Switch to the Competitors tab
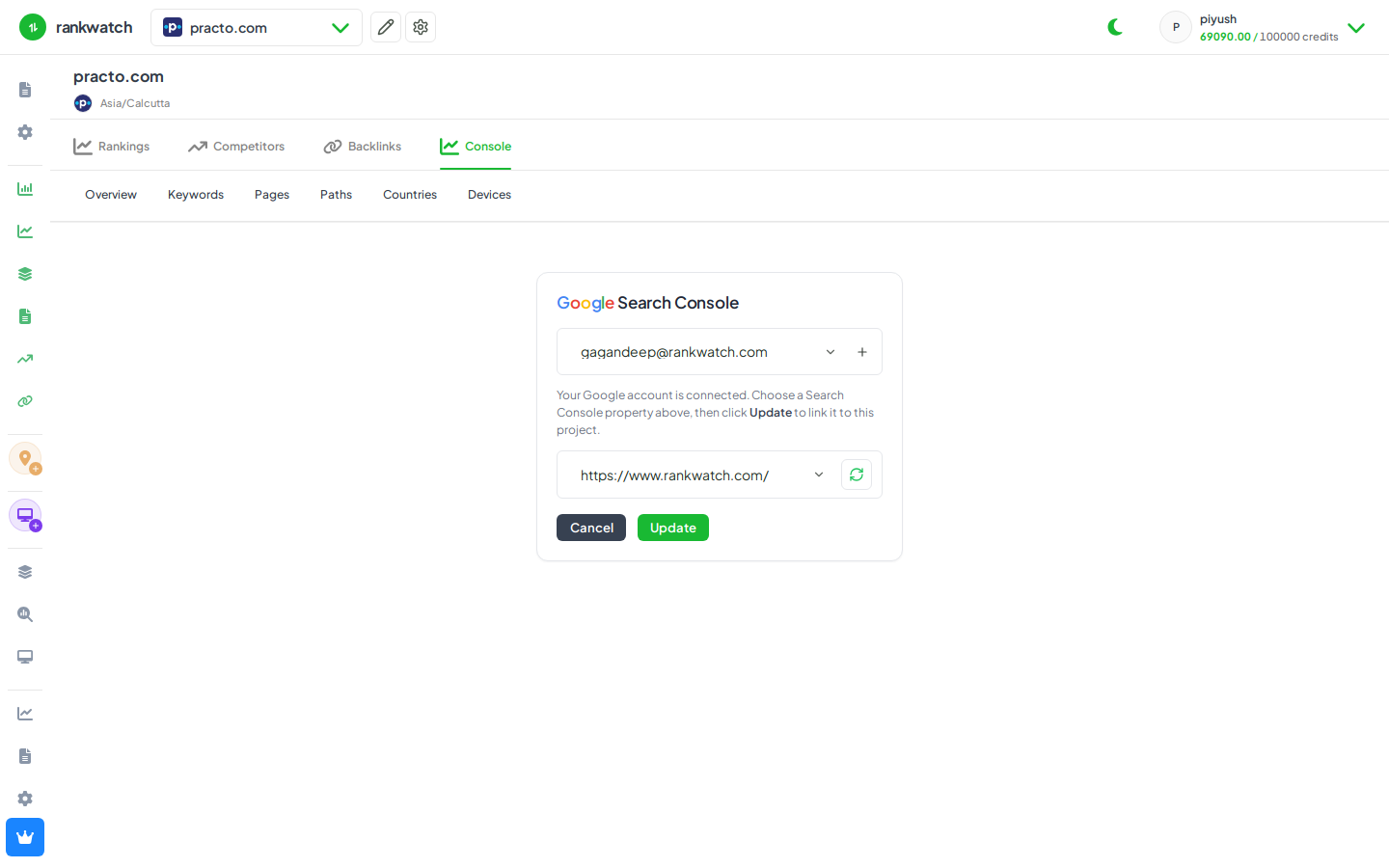 pos(236,147)
